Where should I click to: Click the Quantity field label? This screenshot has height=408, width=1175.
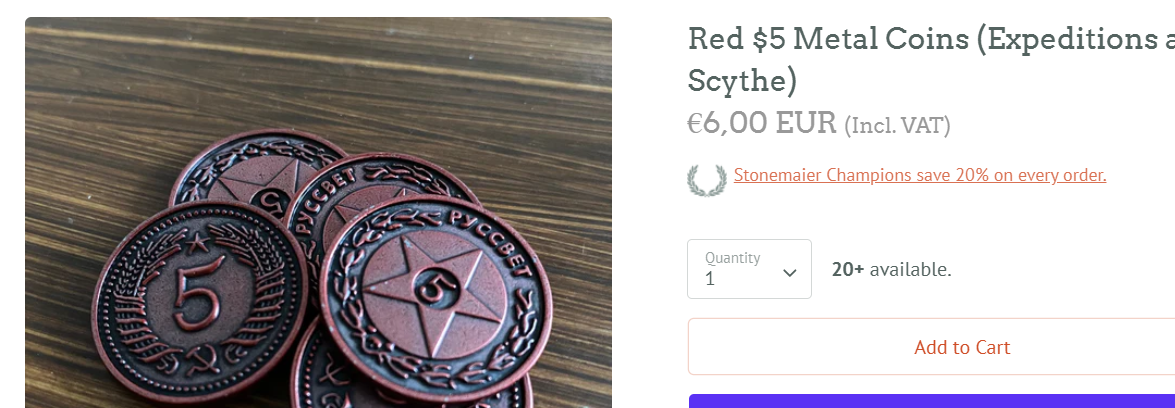tap(732, 257)
